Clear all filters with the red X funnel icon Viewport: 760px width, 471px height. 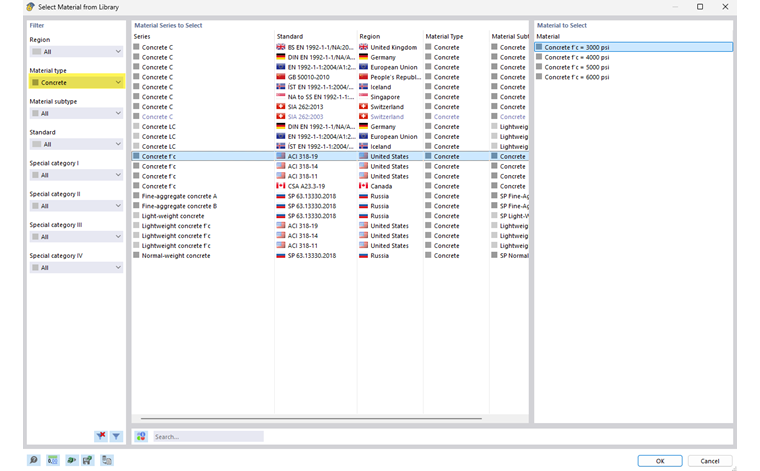(101, 436)
